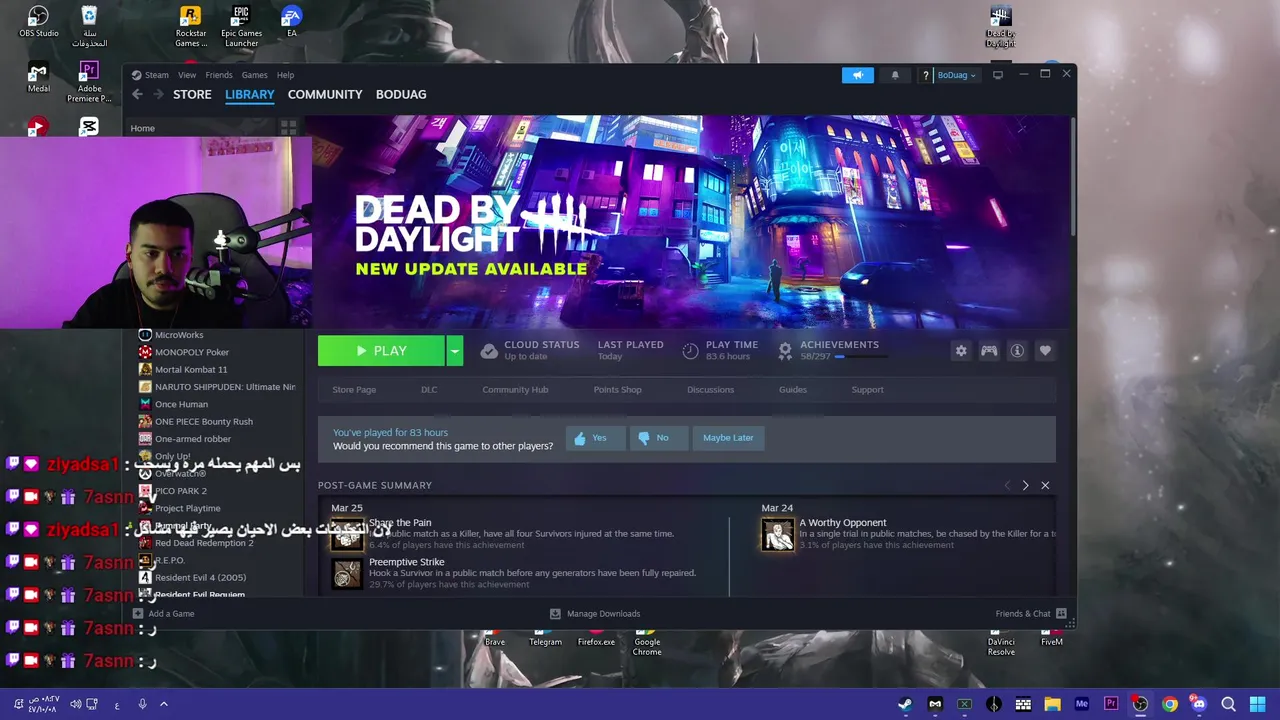Image resolution: width=1280 pixels, height=720 pixels.
Task: Select Mortal Kombat 11 in library list
Action: (x=191, y=370)
